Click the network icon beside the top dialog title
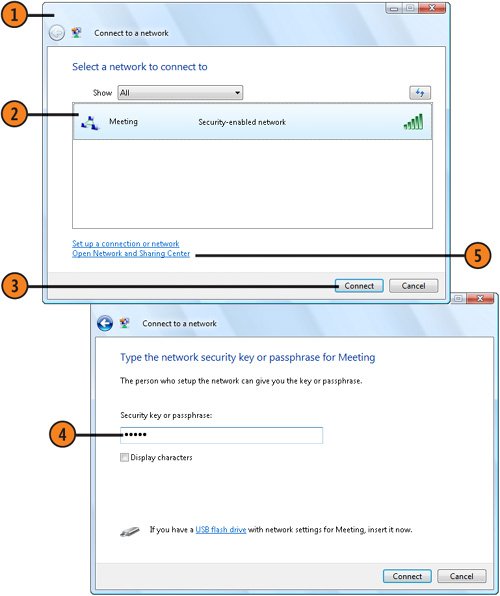The height and width of the screenshot is (596, 500). (x=76, y=33)
